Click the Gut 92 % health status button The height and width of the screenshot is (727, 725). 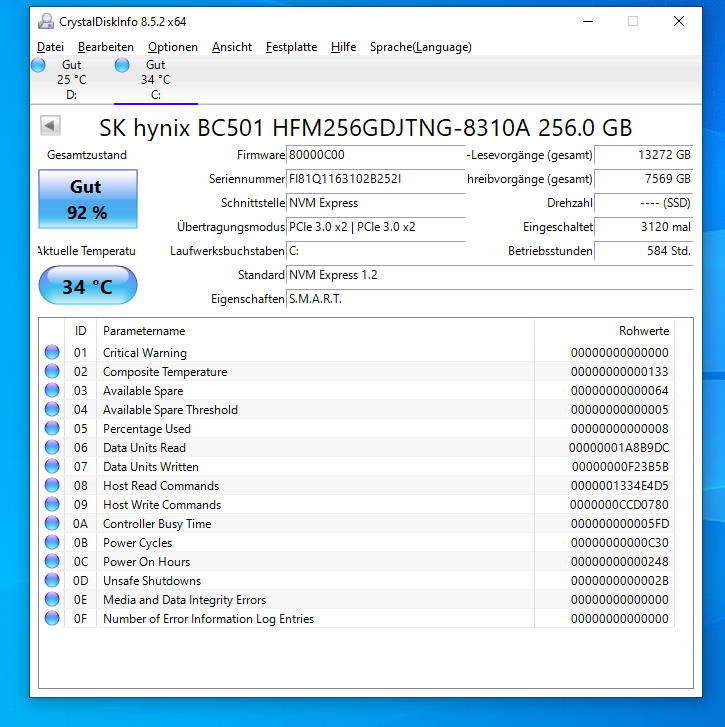[88, 199]
